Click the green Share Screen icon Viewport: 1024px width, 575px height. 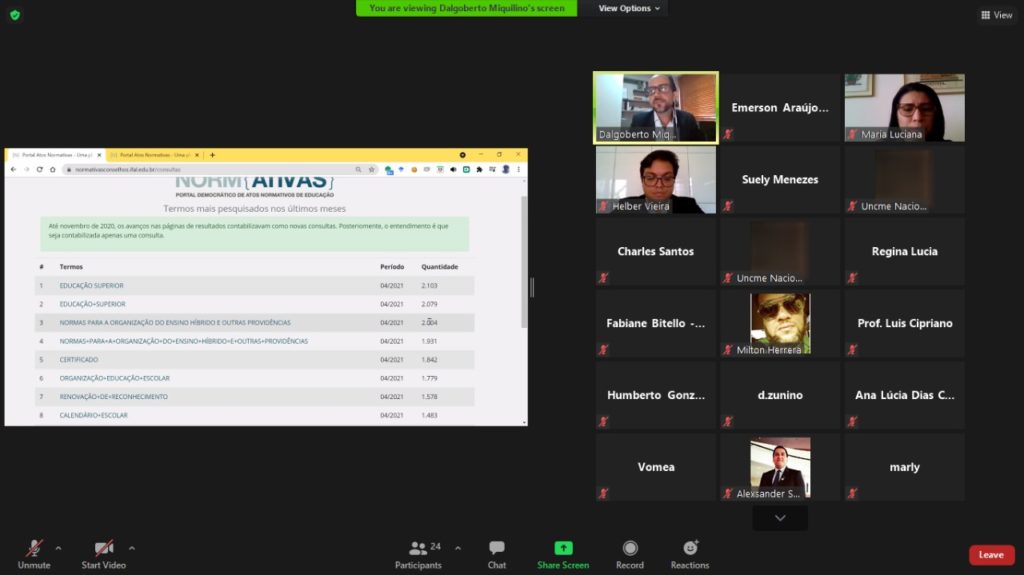tap(563, 548)
